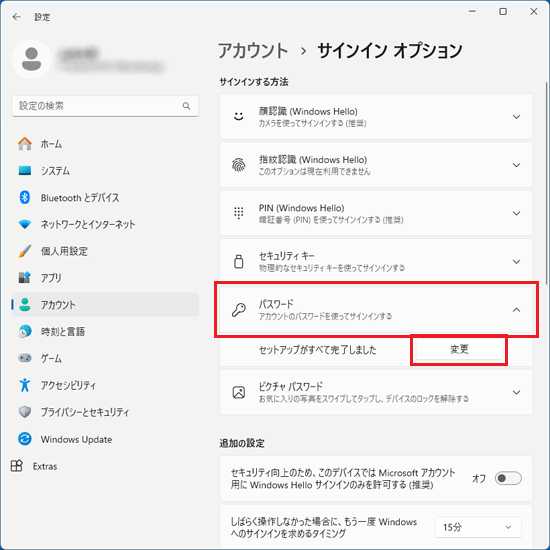550x550 pixels.
Task: Collapse the パスワード section chevron
Action: tap(516, 310)
